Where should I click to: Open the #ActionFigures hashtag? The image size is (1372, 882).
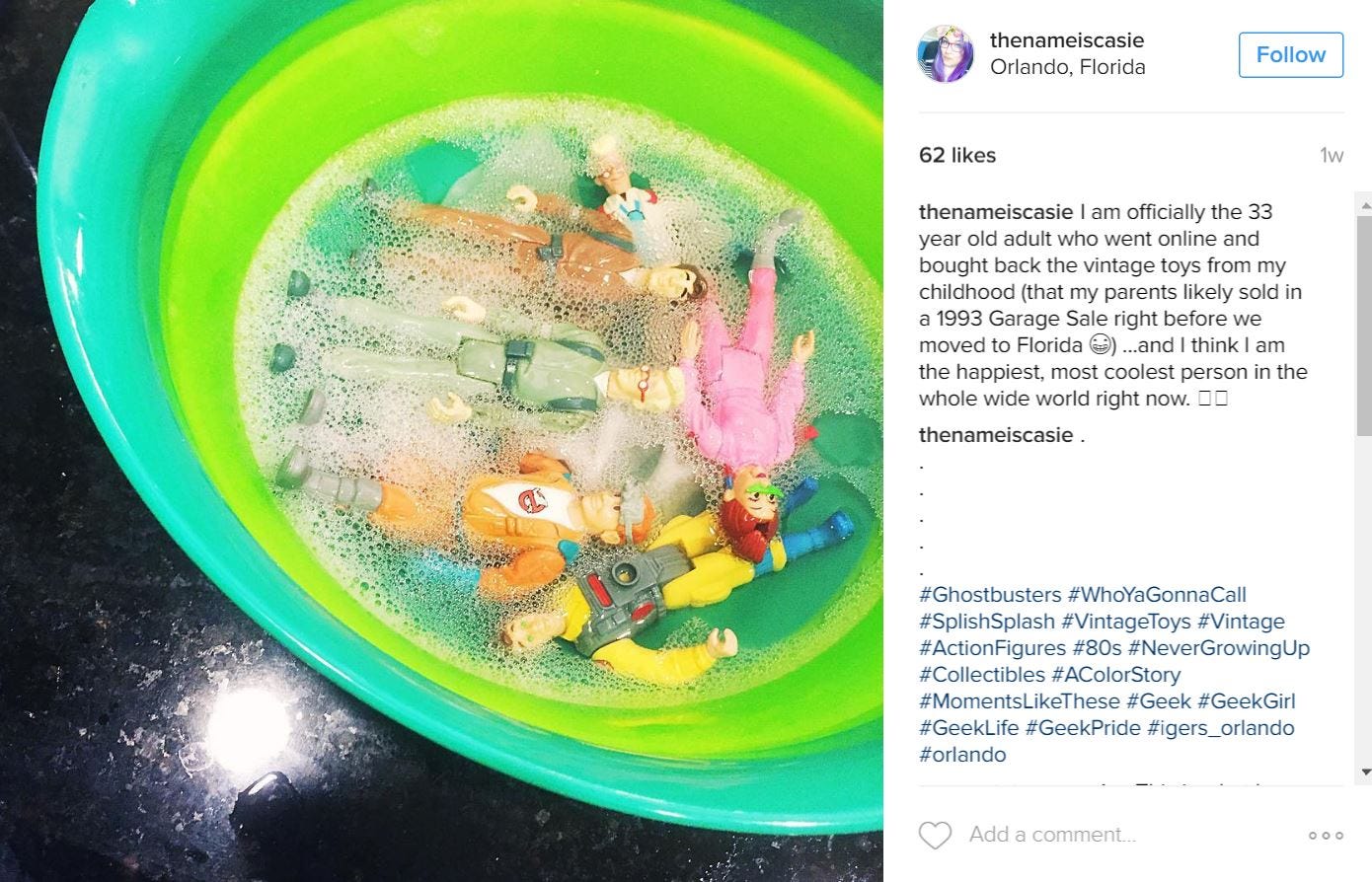click(x=993, y=648)
